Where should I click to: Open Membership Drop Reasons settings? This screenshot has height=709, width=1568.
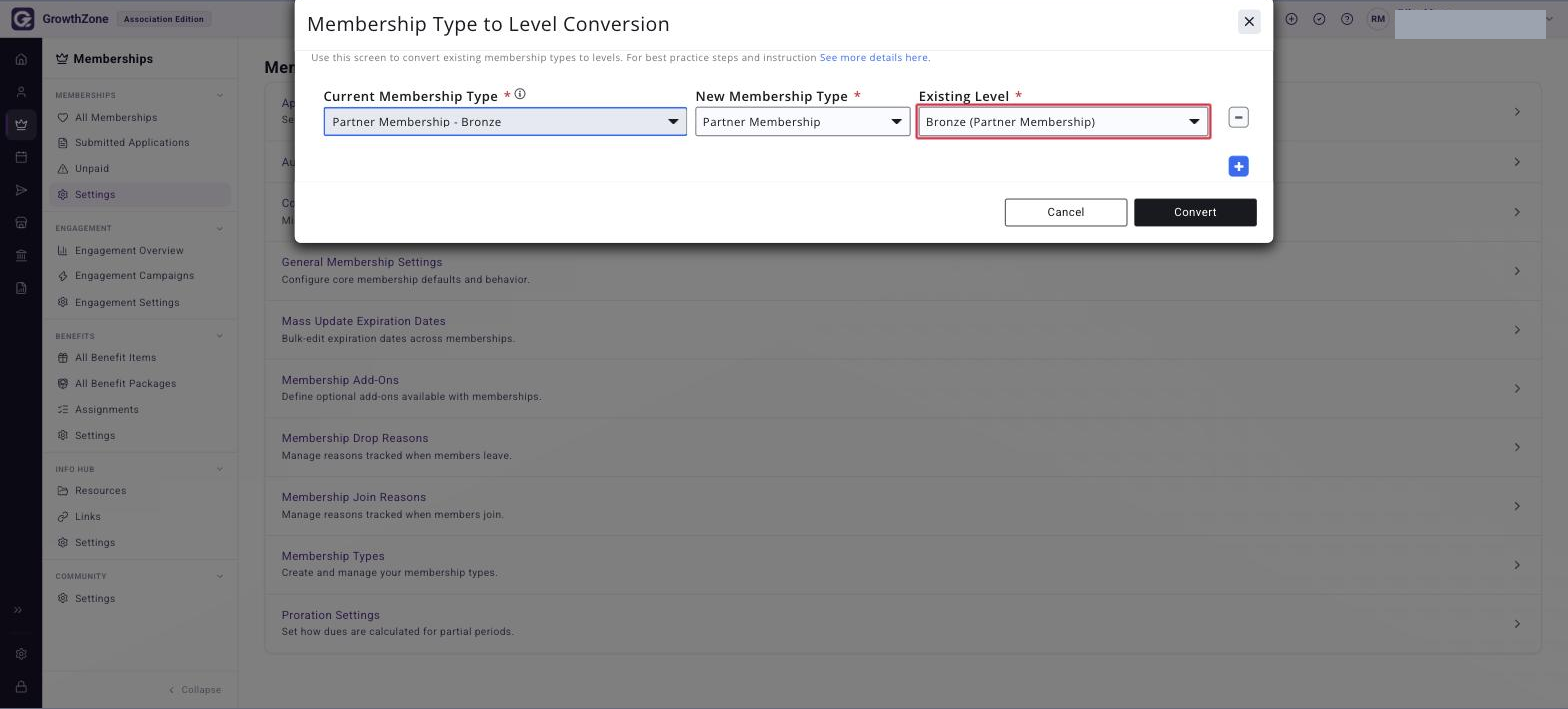click(903, 447)
